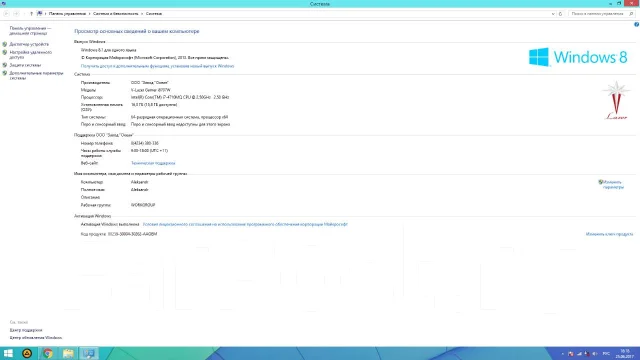Open Help via blue question mark icon
The height and width of the screenshot is (360, 640).
click(636, 24)
